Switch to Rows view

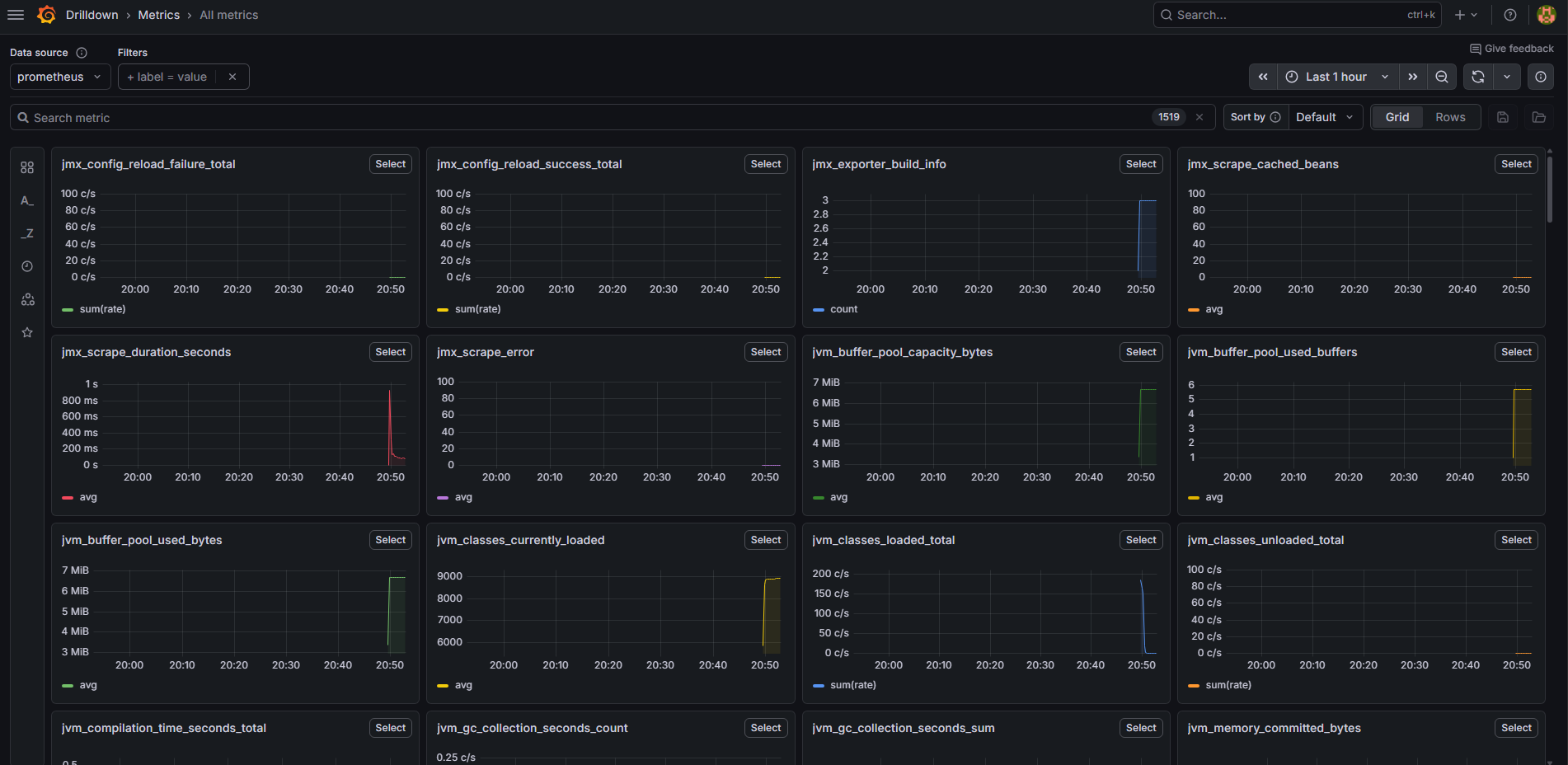pos(1450,117)
